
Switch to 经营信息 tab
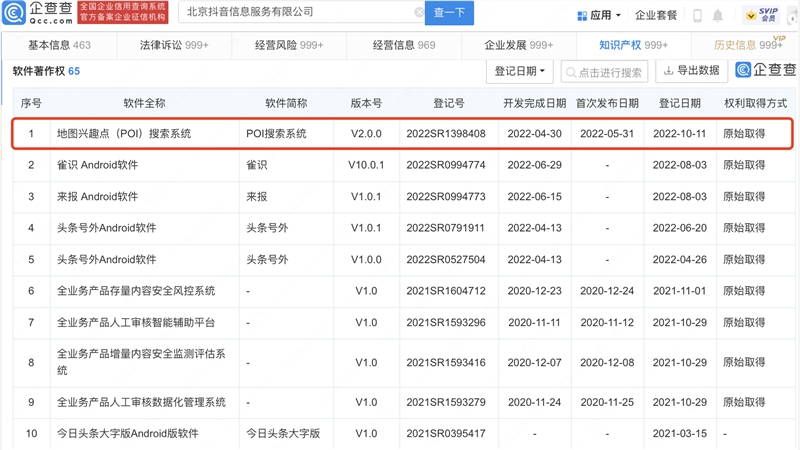404,45
